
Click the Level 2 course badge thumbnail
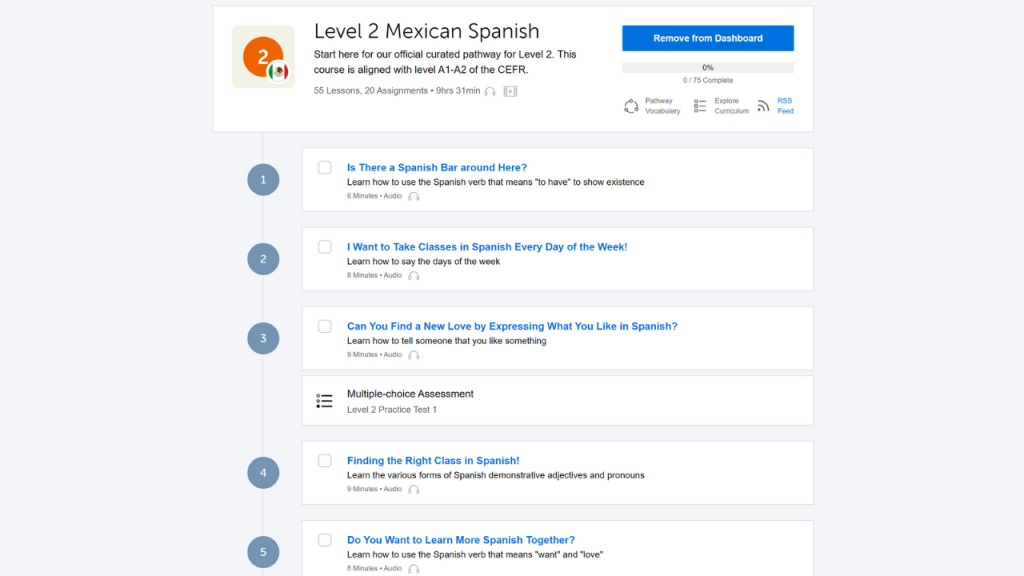263,57
